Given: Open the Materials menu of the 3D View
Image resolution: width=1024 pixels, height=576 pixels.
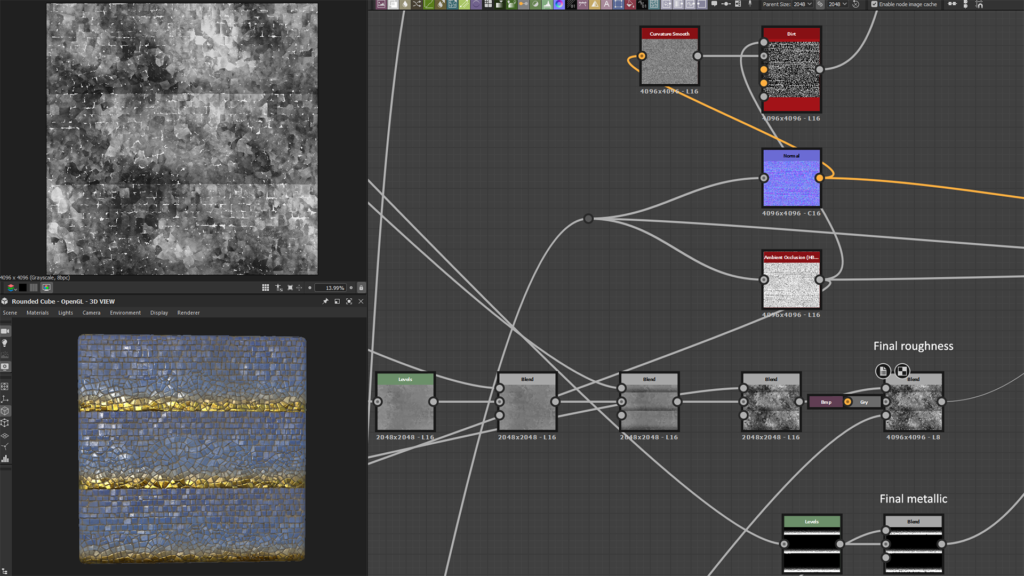Looking at the screenshot, I should (37, 312).
